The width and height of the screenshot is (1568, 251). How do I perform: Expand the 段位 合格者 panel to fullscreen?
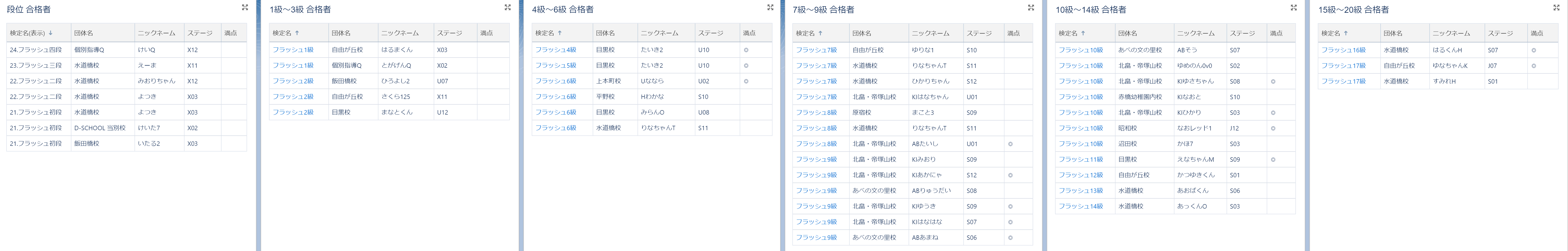pos(245,7)
